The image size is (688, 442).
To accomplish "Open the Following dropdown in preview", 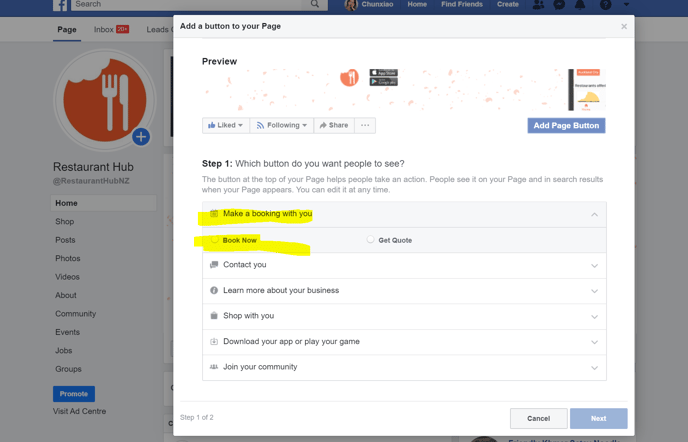I will point(282,126).
